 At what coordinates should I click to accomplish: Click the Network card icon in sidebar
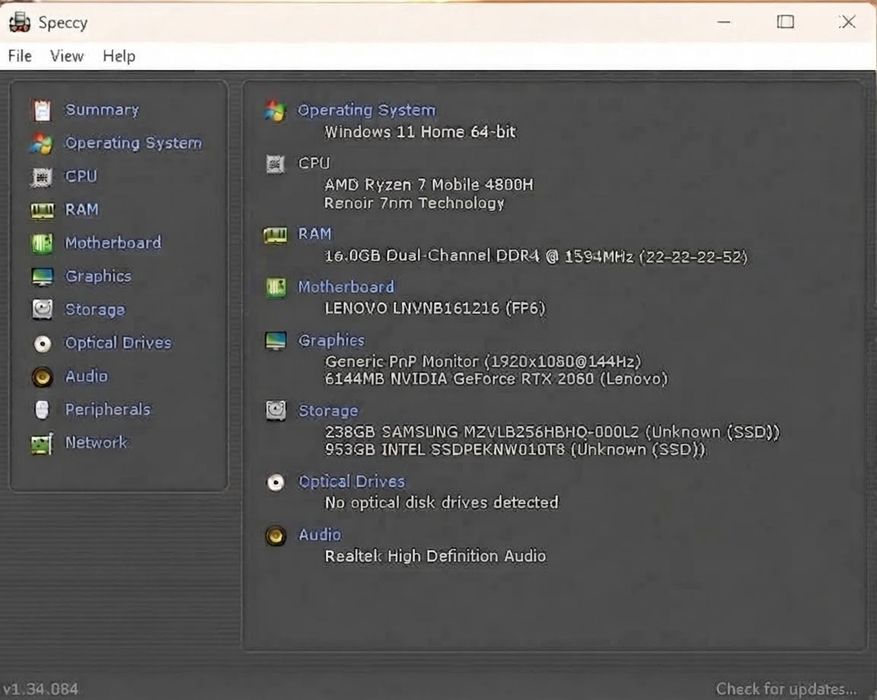(42, 443)
